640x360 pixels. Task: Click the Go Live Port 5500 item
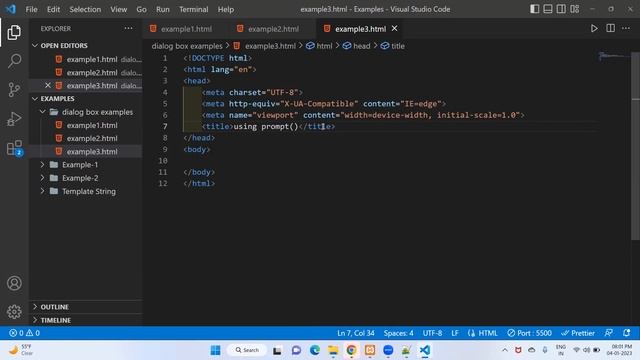point(529,333)
